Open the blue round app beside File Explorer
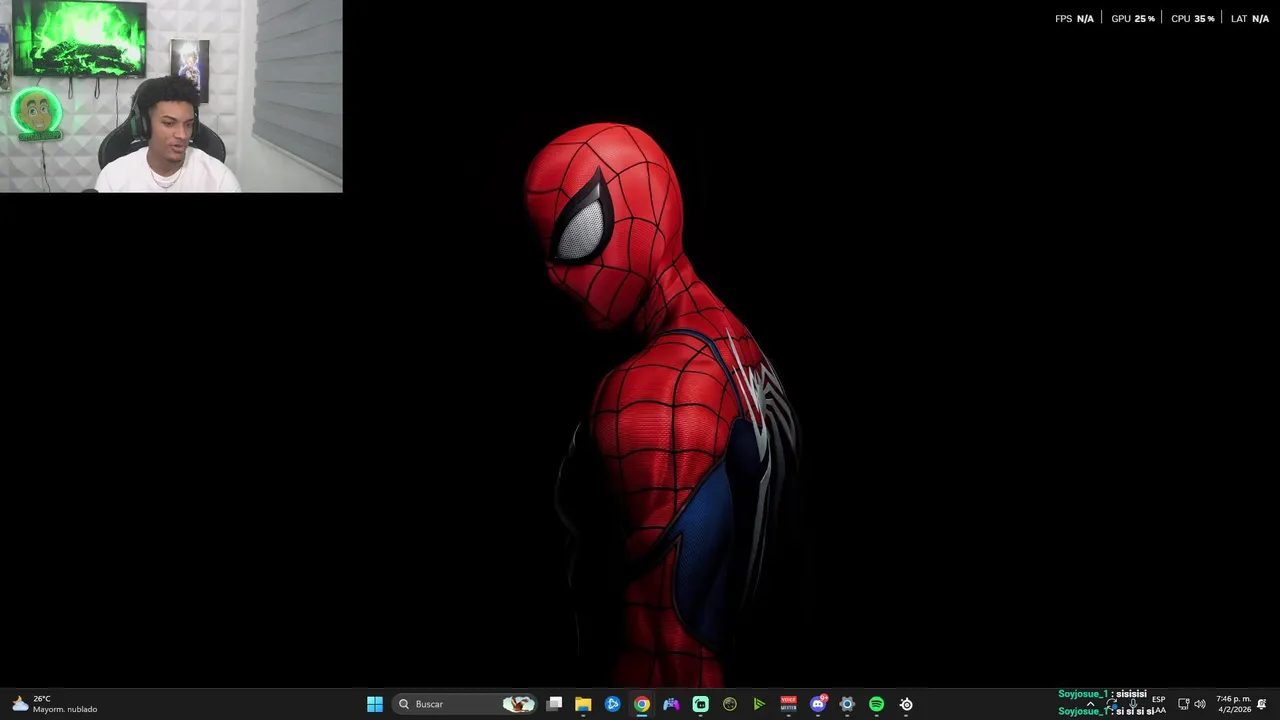The height and width of the screenshot is (720, 1280). 612,704
